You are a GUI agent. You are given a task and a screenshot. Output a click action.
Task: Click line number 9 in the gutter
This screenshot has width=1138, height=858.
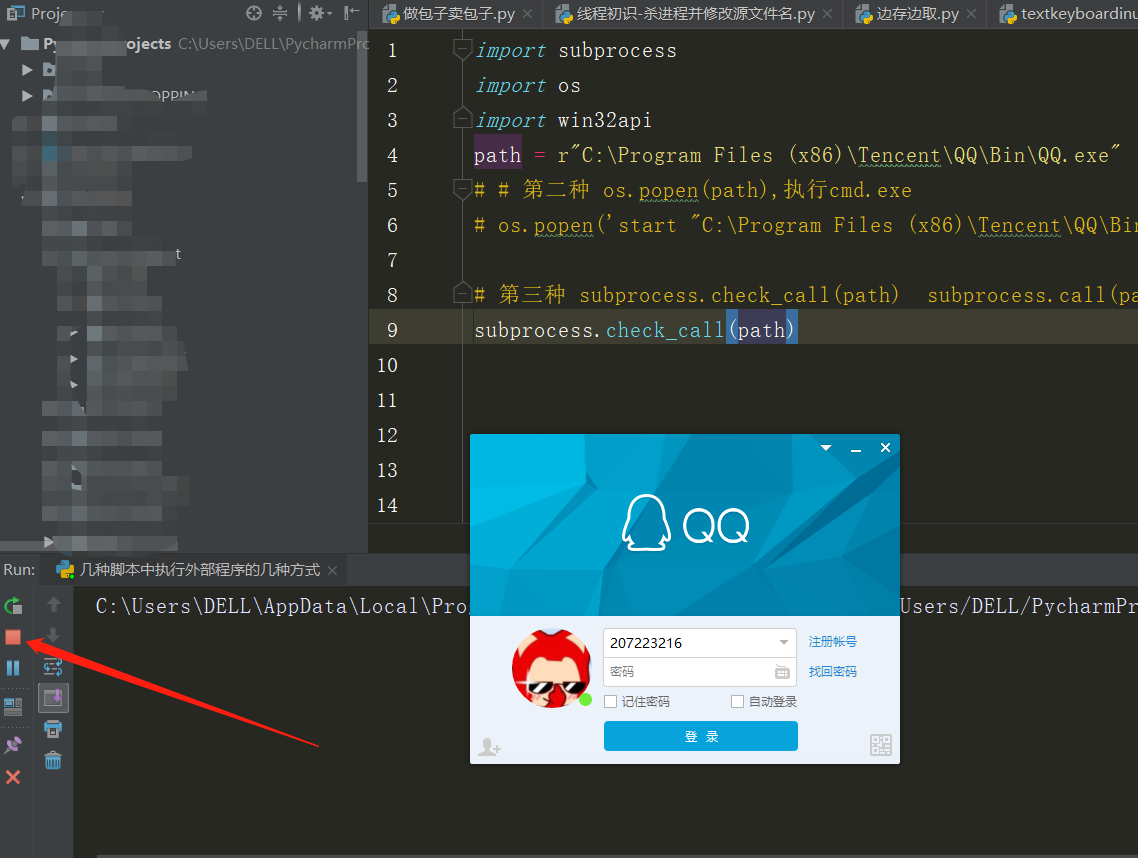point(392,330)
